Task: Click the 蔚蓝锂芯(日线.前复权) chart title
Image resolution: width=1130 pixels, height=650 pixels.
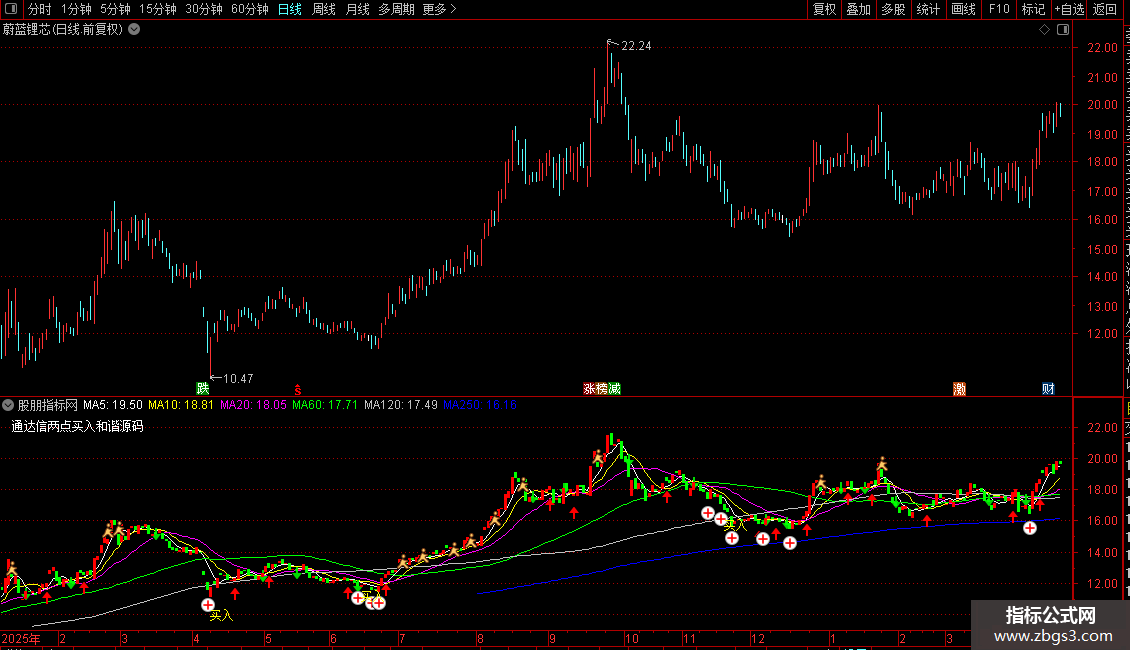Action: coord(63,30)
